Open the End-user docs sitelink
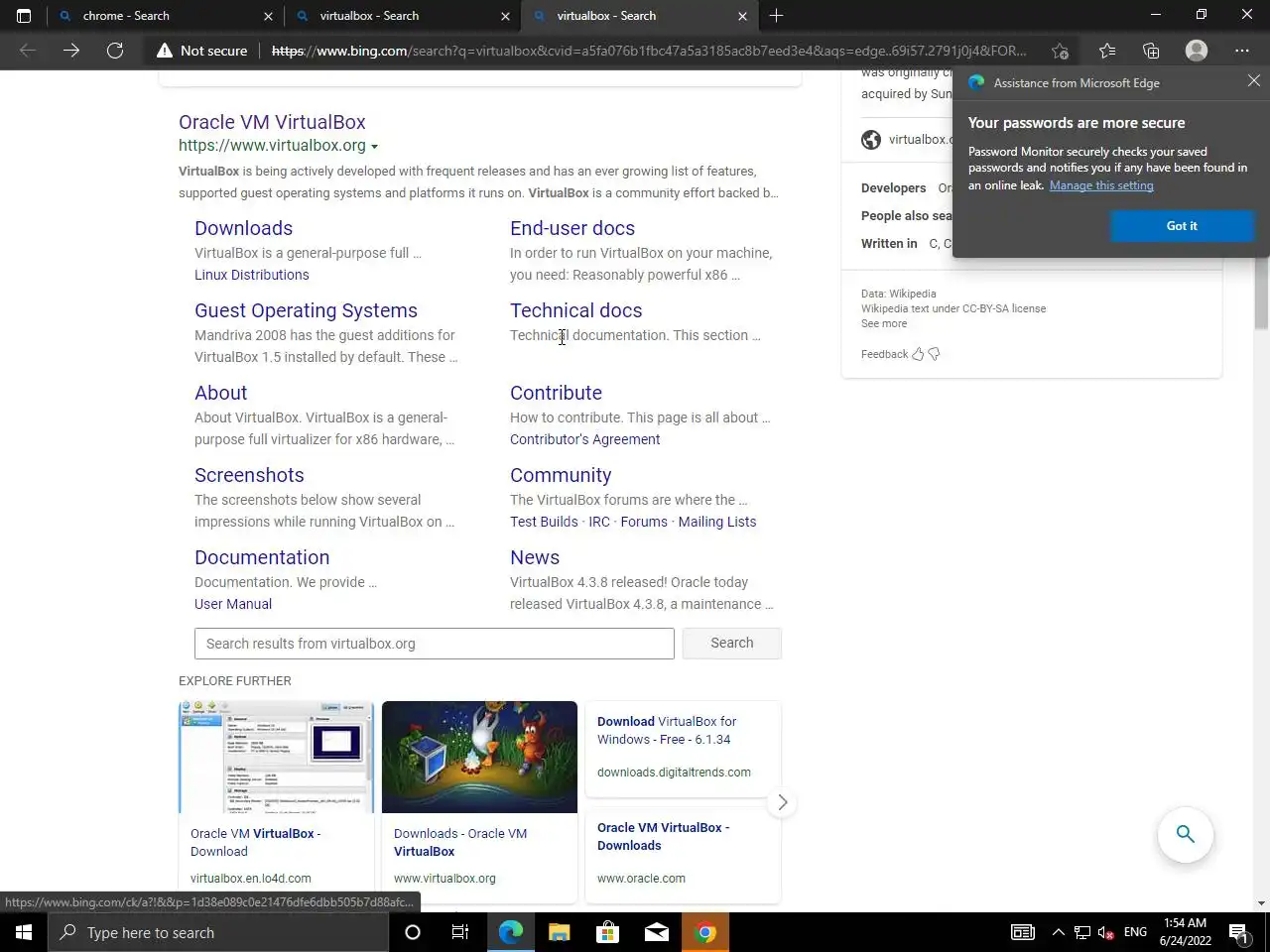 [572, 228]
